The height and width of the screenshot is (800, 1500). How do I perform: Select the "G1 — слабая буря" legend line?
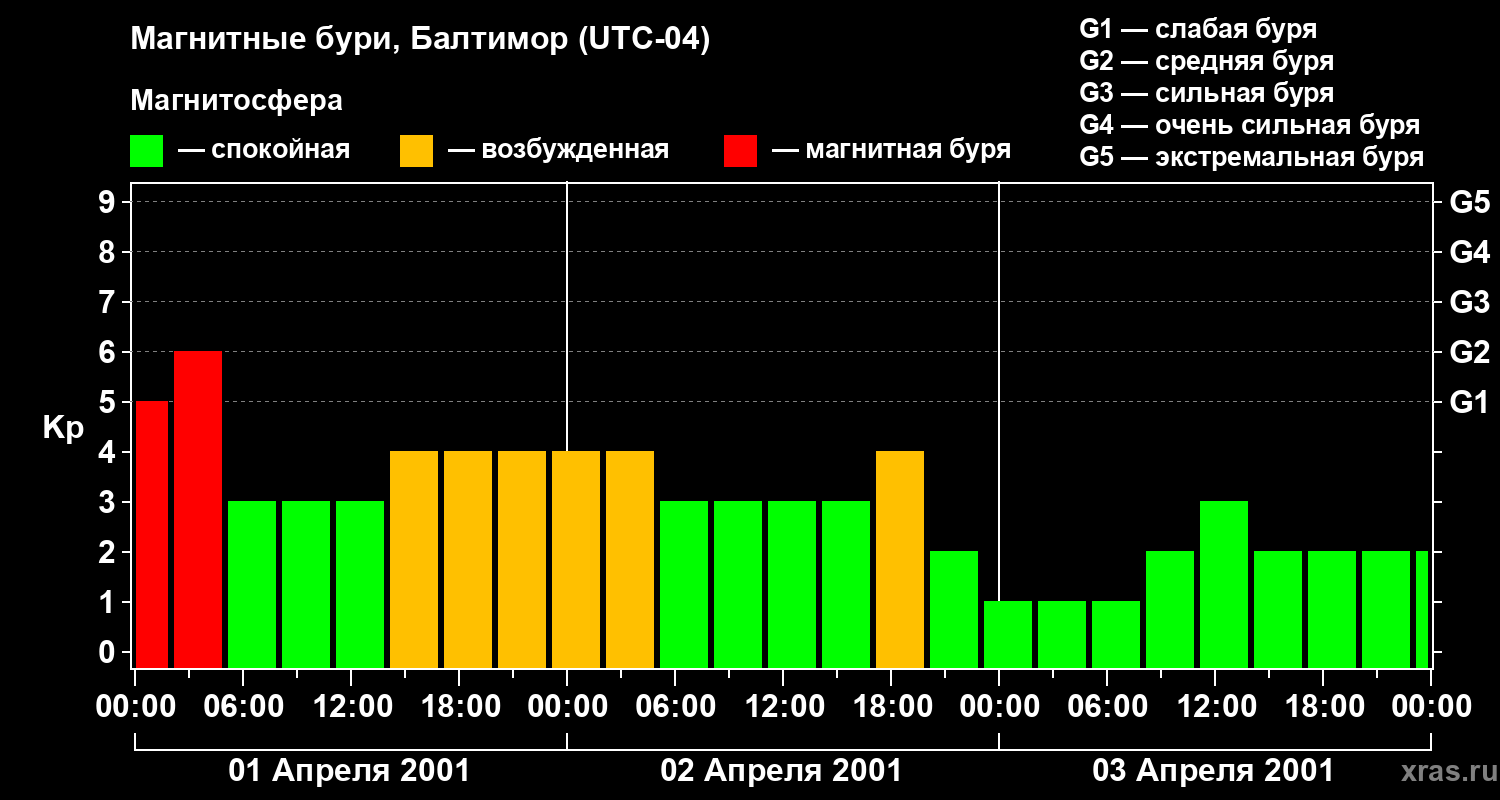1198,29
